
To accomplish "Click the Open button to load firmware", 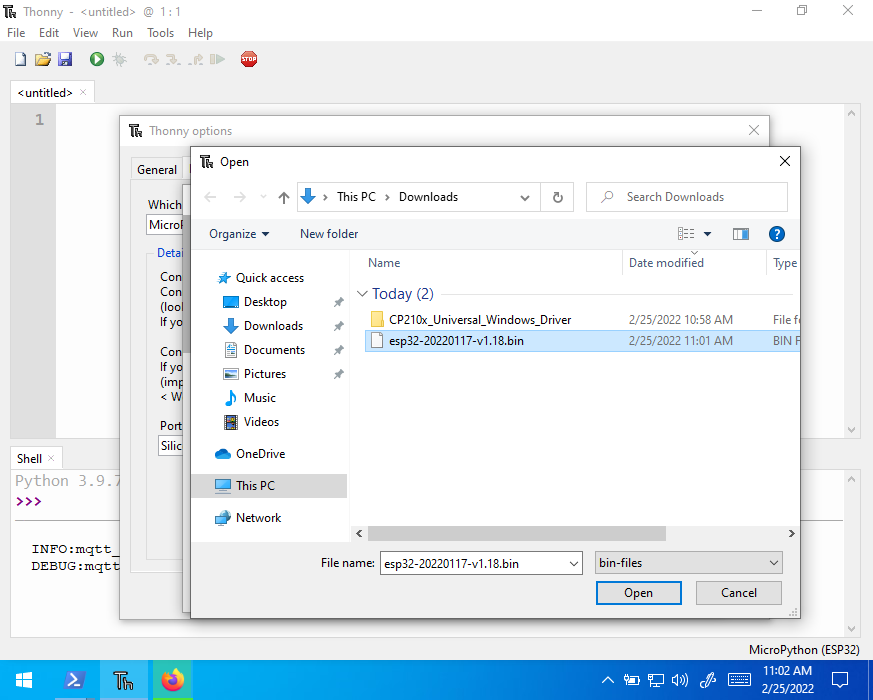I will (x=639, y=593).
